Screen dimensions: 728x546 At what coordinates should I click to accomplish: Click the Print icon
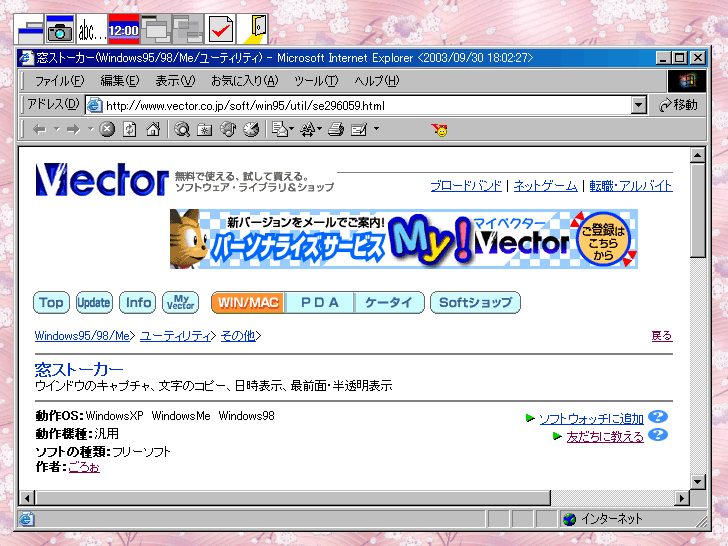pos(336,130)
